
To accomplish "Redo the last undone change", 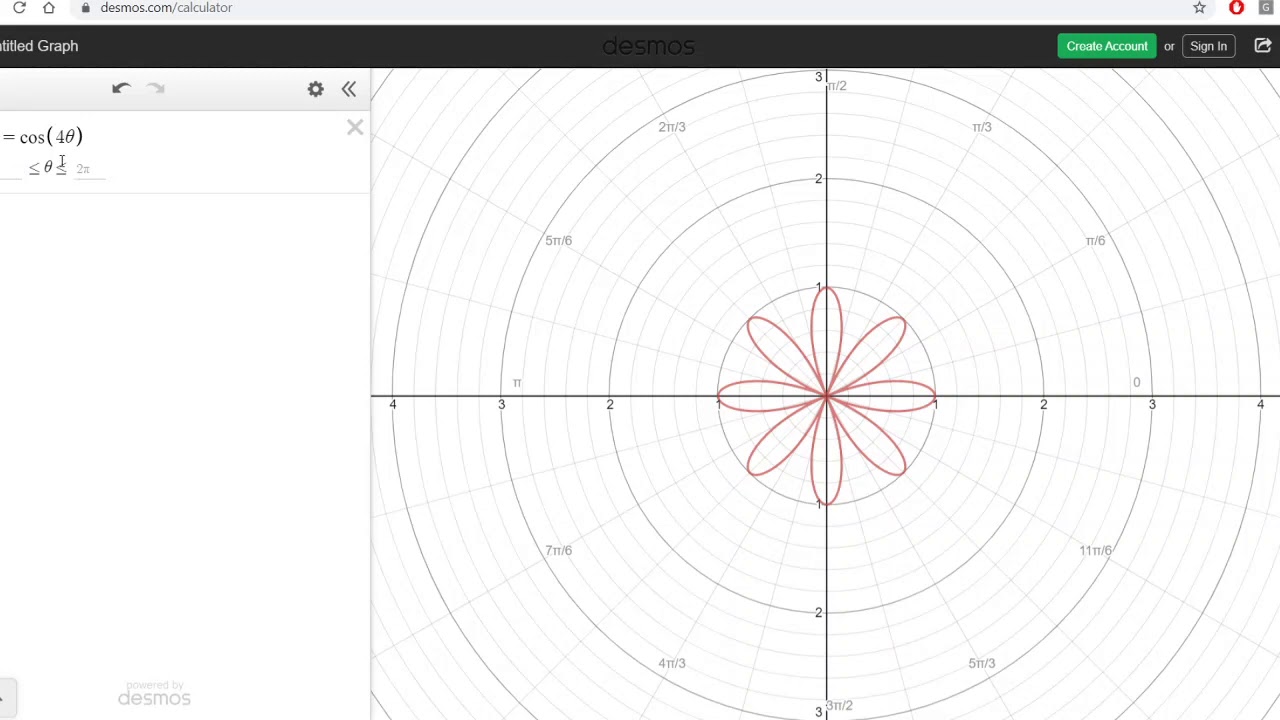I will [156, 88].
